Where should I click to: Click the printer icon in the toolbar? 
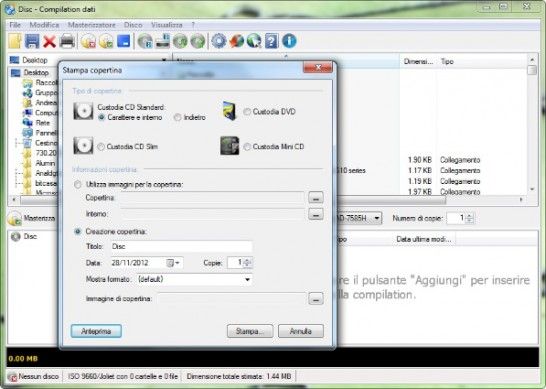click(x=67, y=41)
